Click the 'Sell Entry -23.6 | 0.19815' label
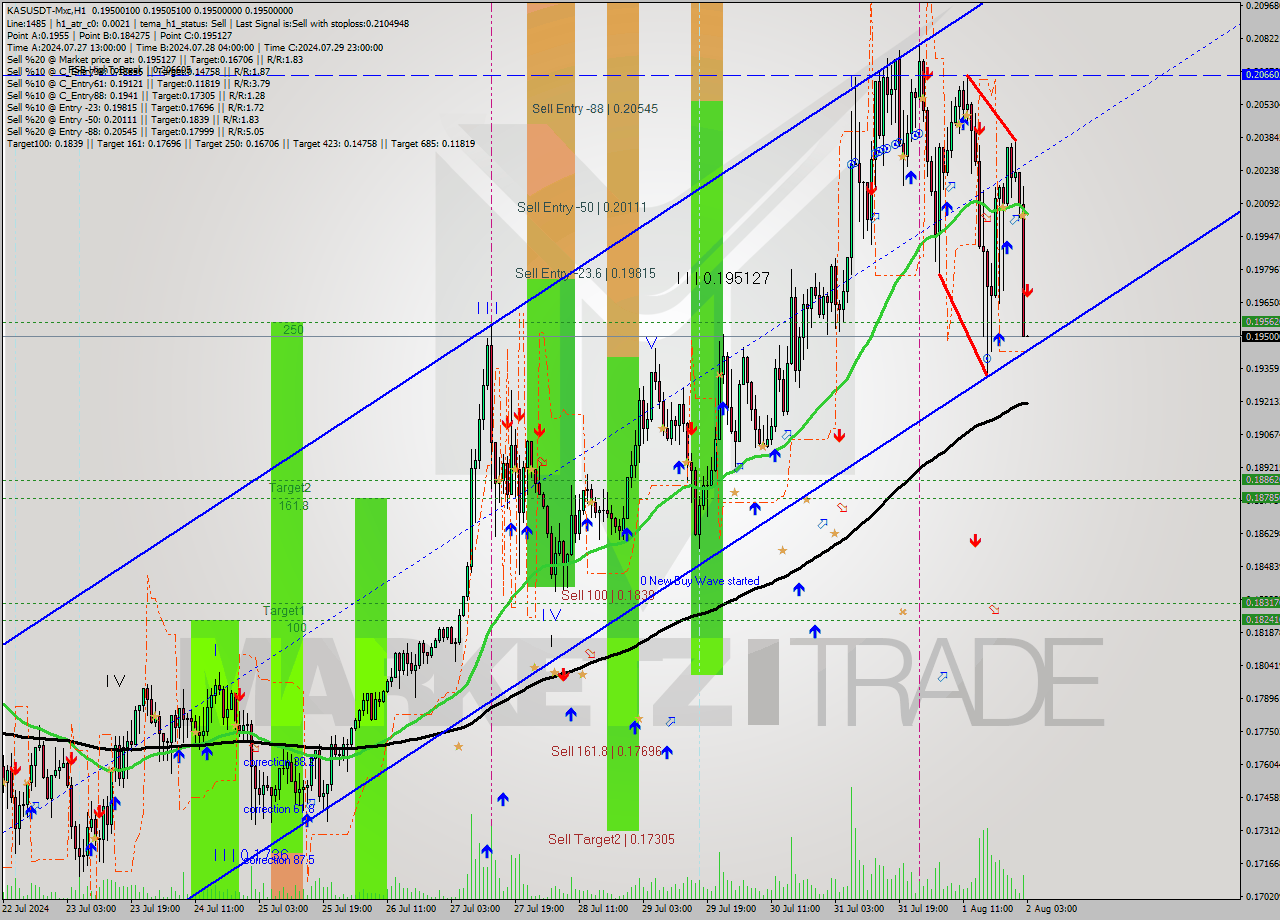Viewport: 1280px width, 920px height. tap(585, 273)
